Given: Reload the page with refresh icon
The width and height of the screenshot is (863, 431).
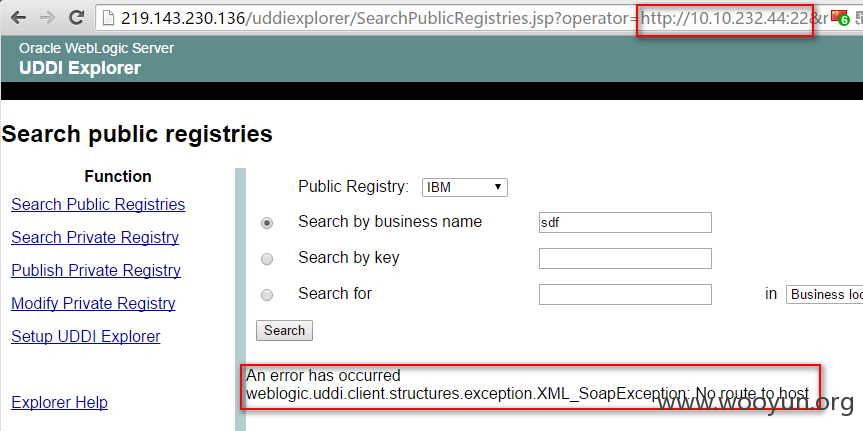Looking at the screenshot, I should (77, 18).
